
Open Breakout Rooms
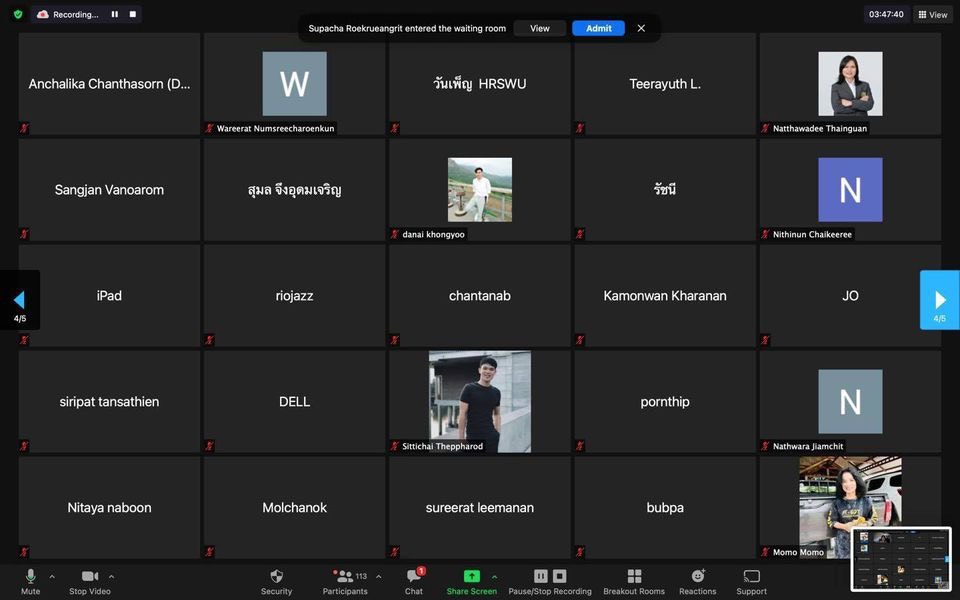pos(633,577)
